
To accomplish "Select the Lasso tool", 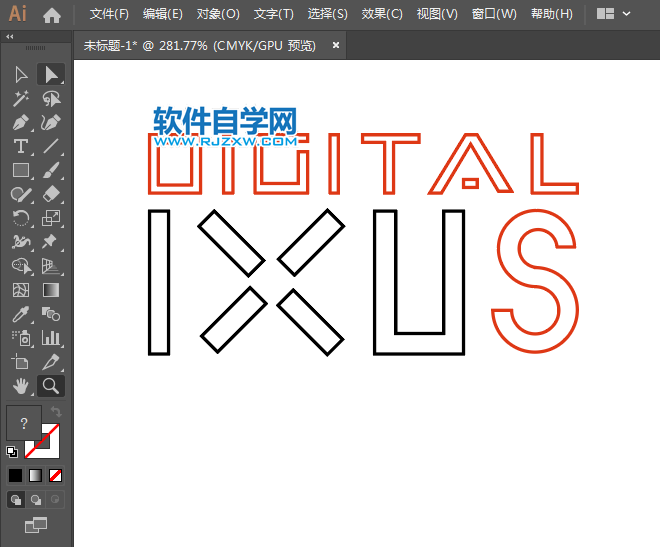I will coord(51,98).
